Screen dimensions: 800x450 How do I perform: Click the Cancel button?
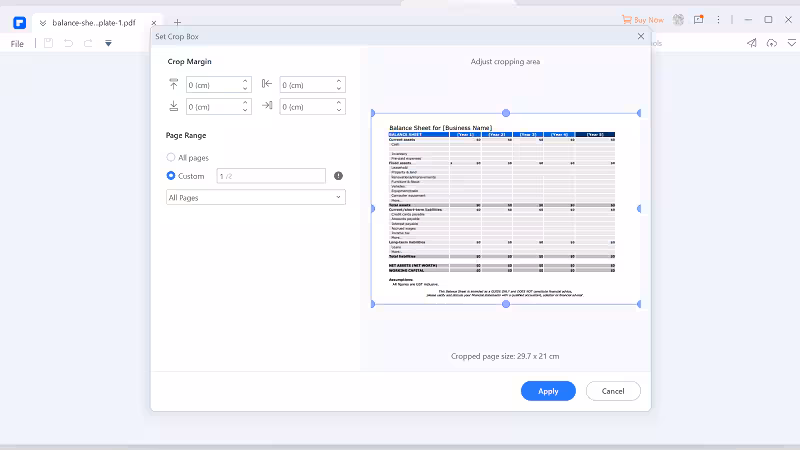coord(613,391)
